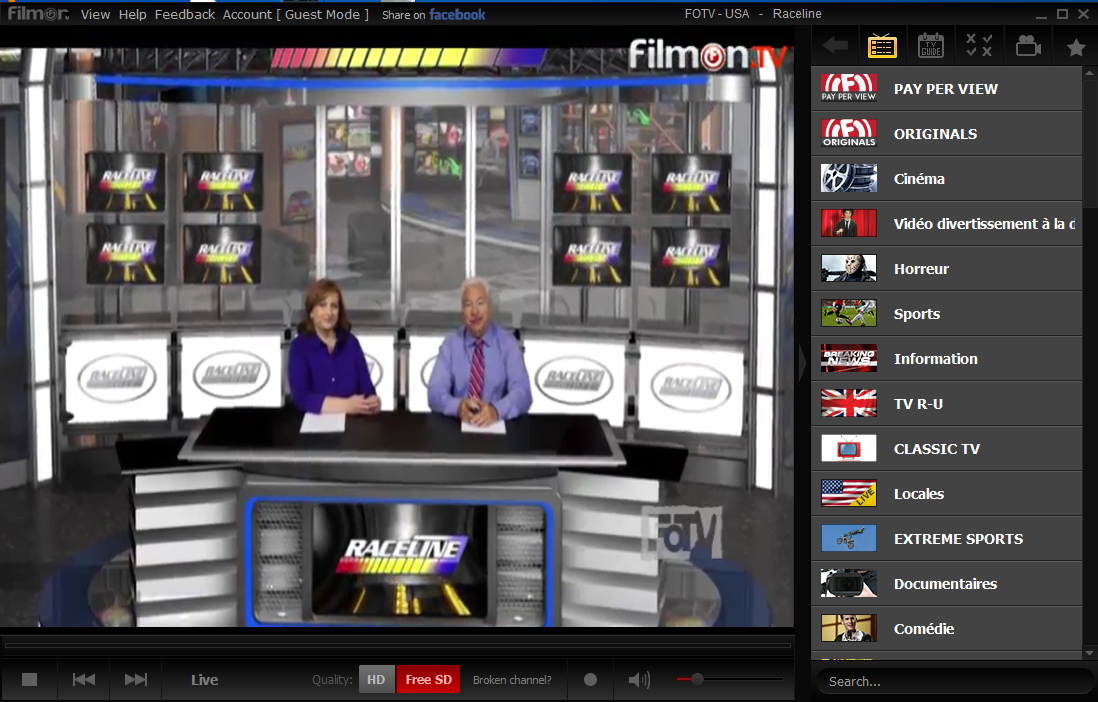The image size is (1098, 702).
Task: Click the Cinéma film reel thumbnail
Action: [849, 178]
